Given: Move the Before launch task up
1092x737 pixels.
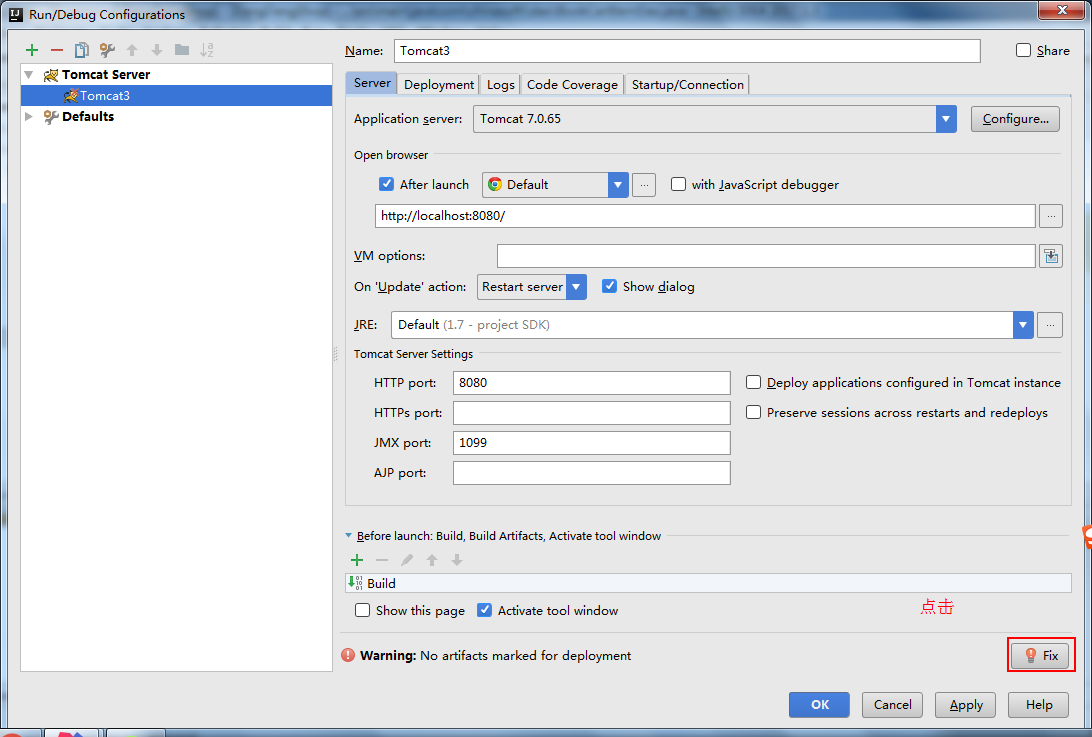Looking at the screenshot, I should tap(432, 560).
